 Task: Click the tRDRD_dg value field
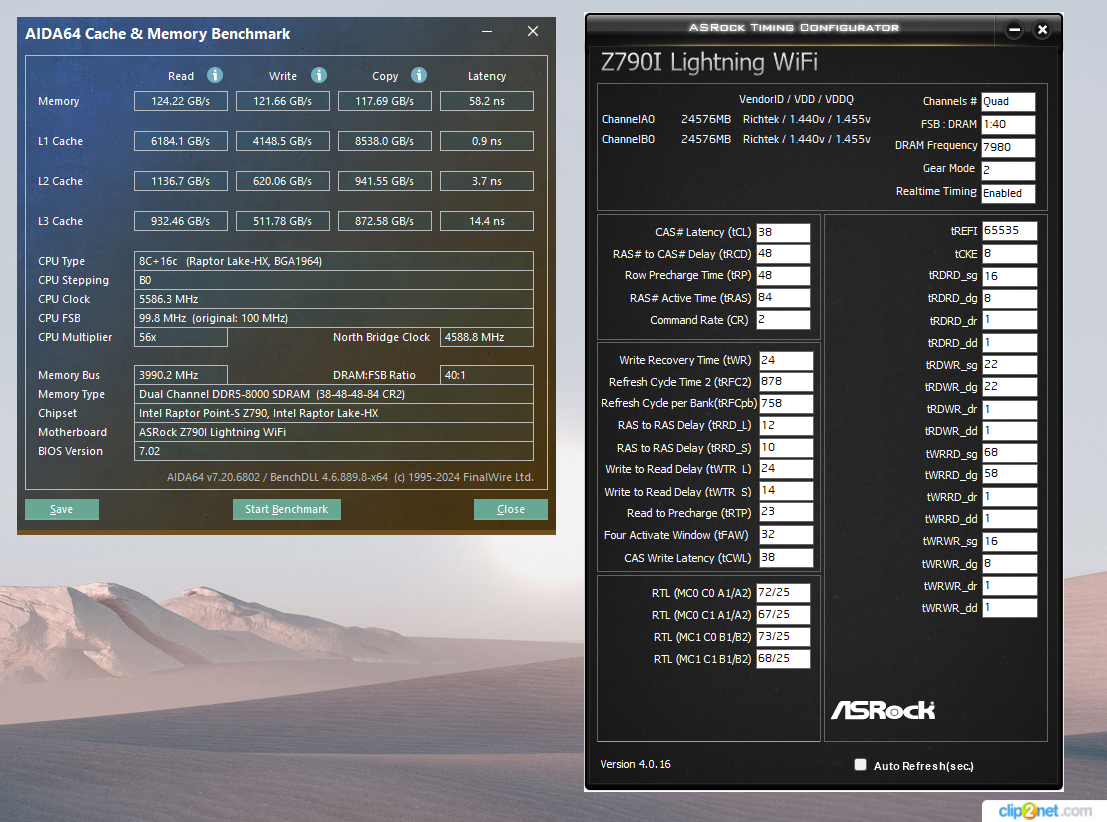click(1010, 299)
